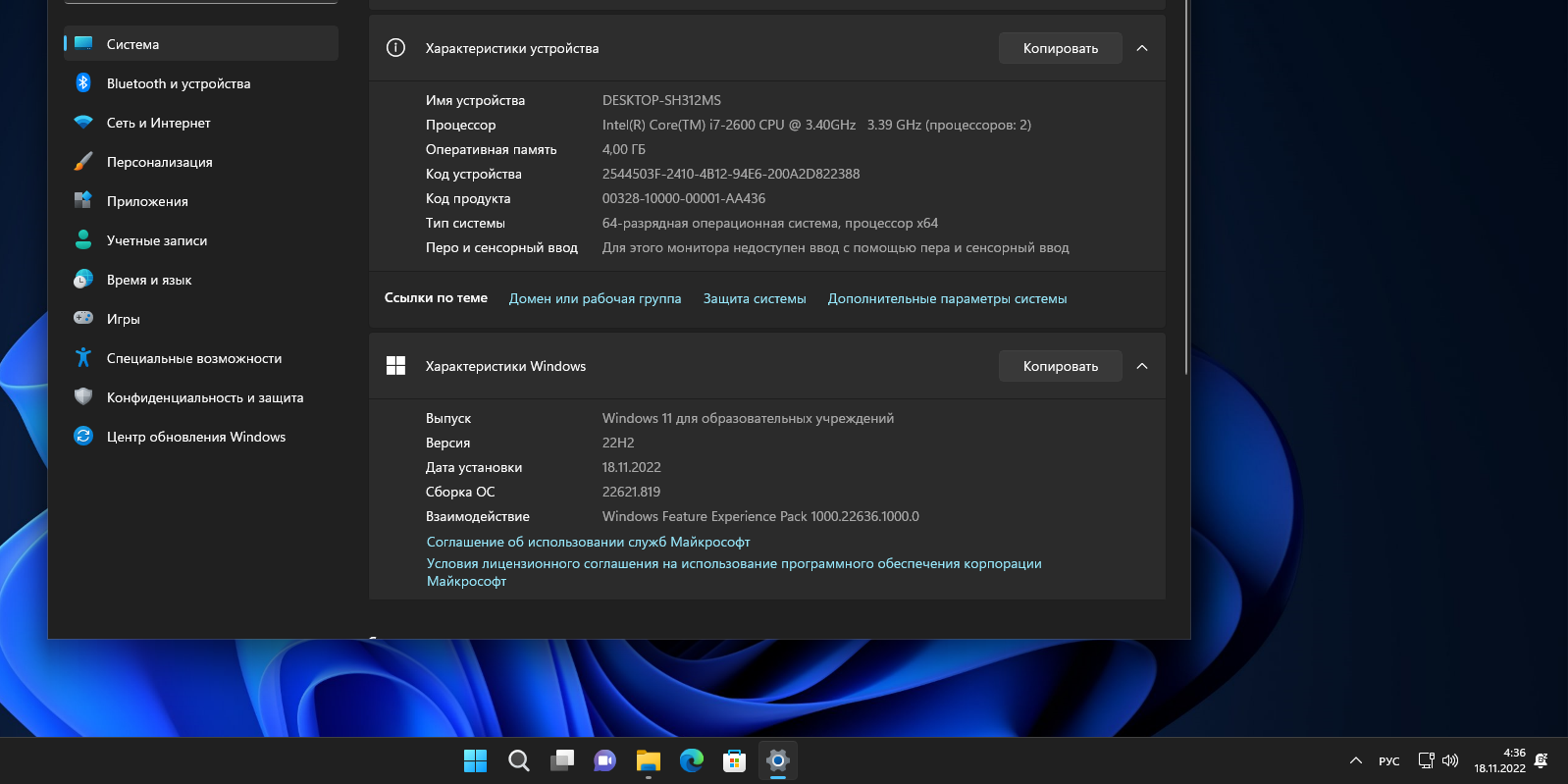Click the settings window vertical scrollbar

[x=1187, y=186]
